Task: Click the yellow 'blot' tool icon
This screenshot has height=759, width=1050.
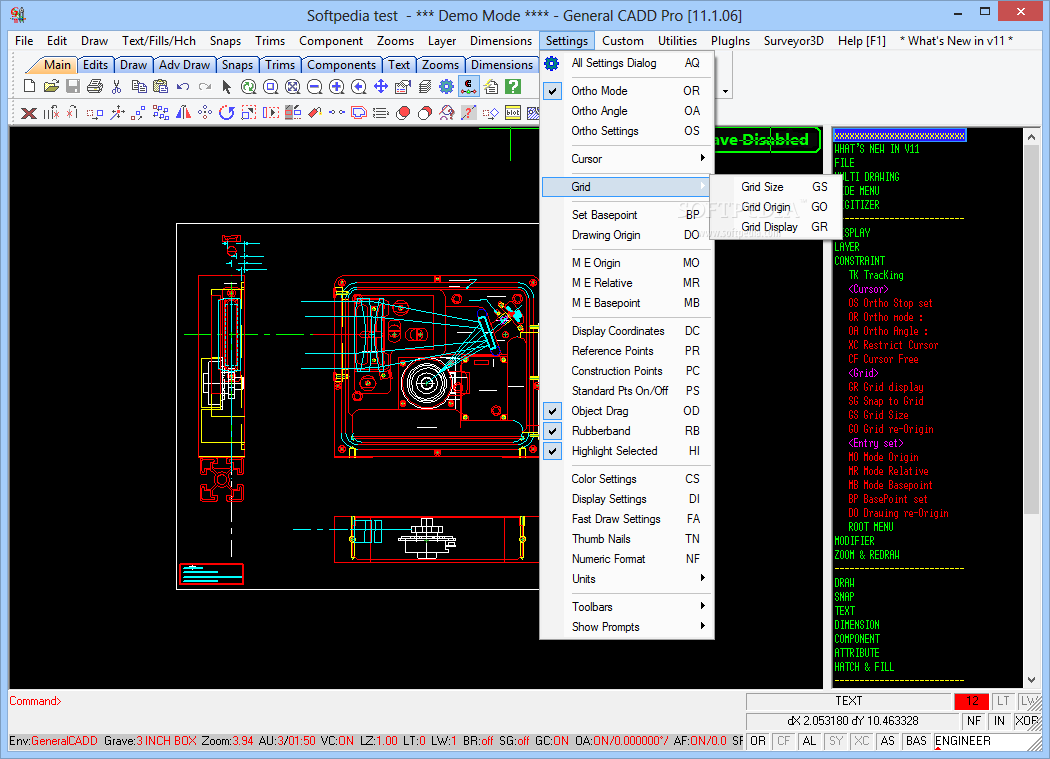Action: pos(513,113)
